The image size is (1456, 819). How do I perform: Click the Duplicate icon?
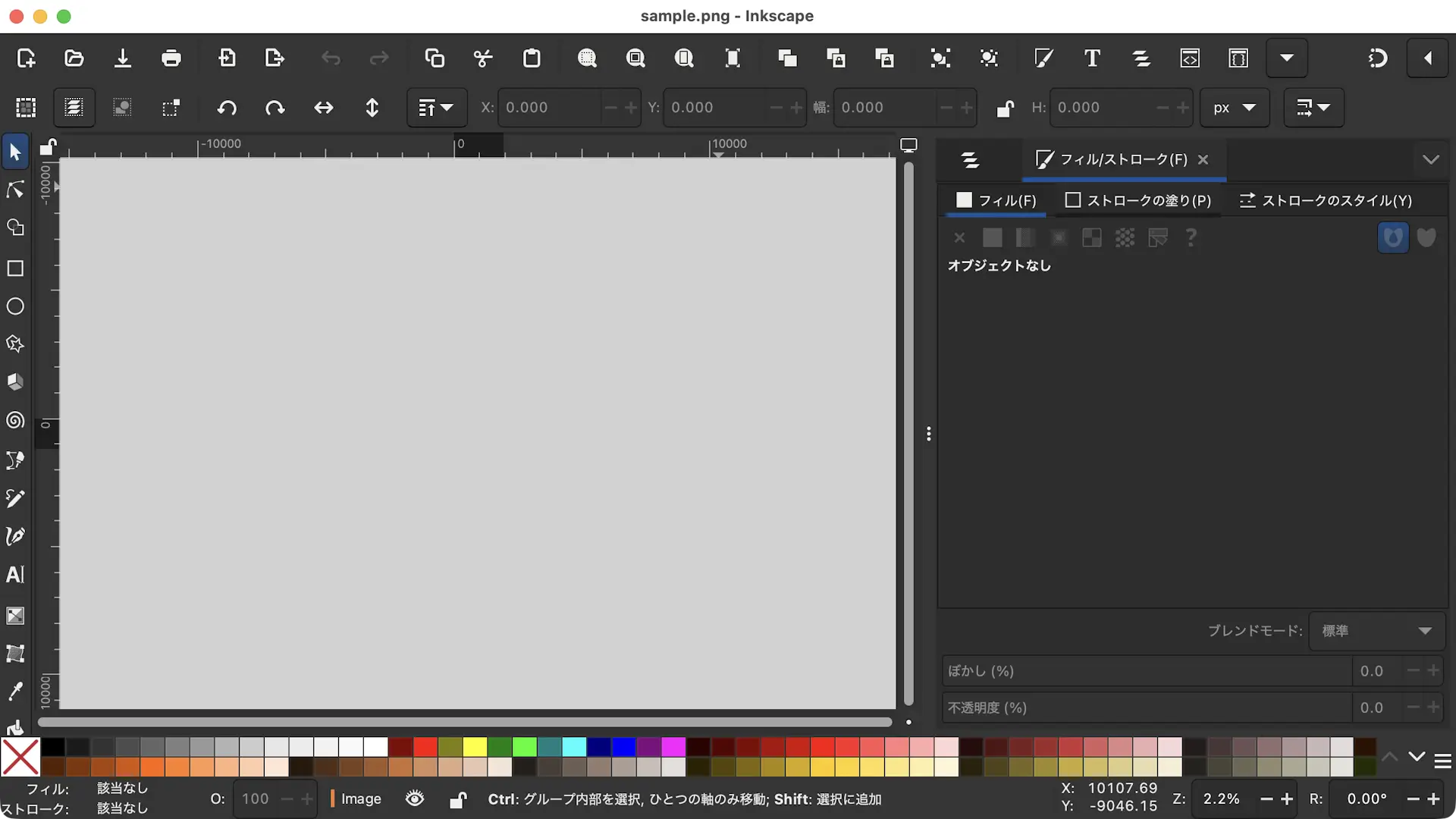[787, 58]
